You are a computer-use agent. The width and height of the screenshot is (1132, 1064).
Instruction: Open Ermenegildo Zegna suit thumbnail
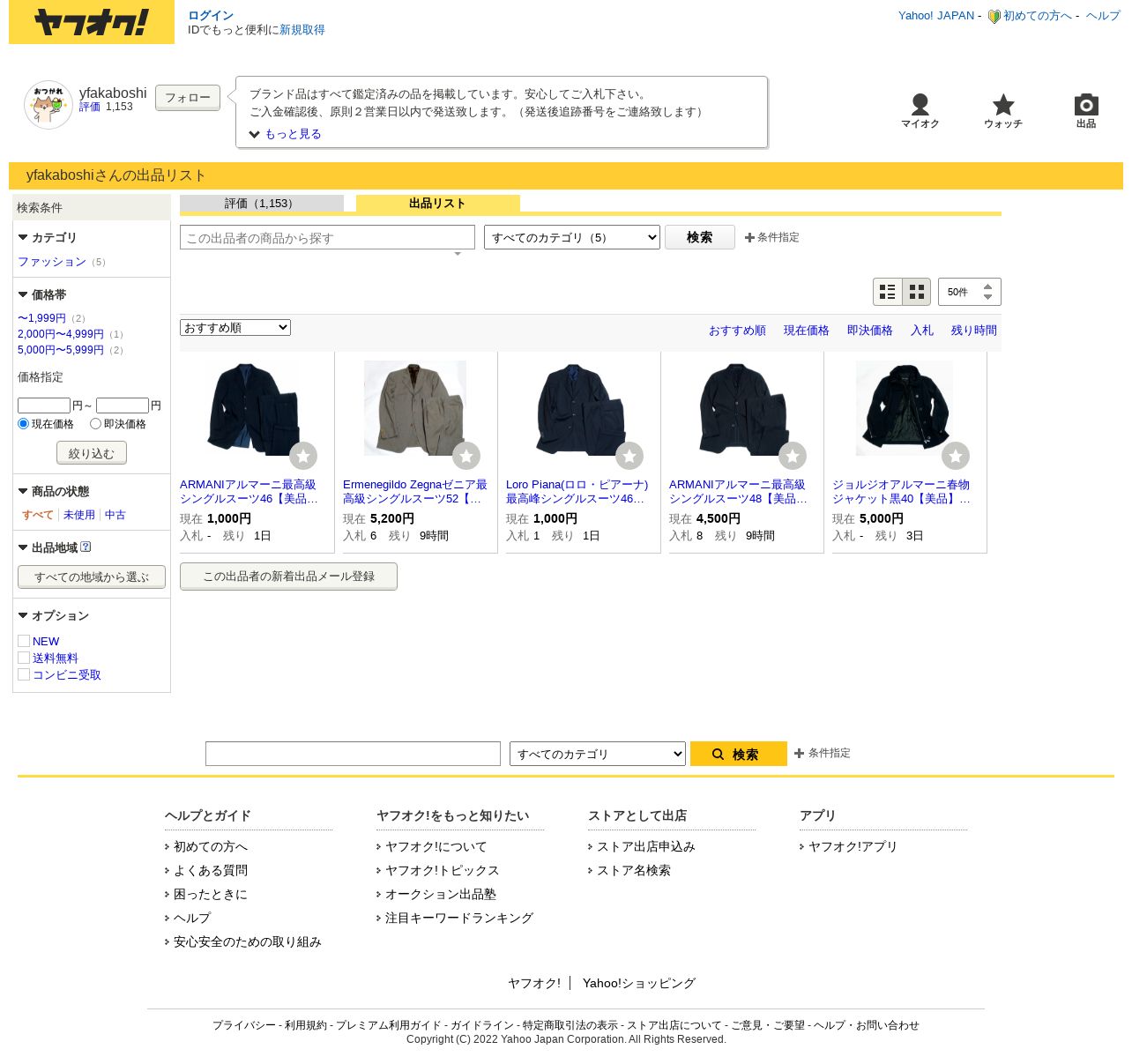(415, 408)
